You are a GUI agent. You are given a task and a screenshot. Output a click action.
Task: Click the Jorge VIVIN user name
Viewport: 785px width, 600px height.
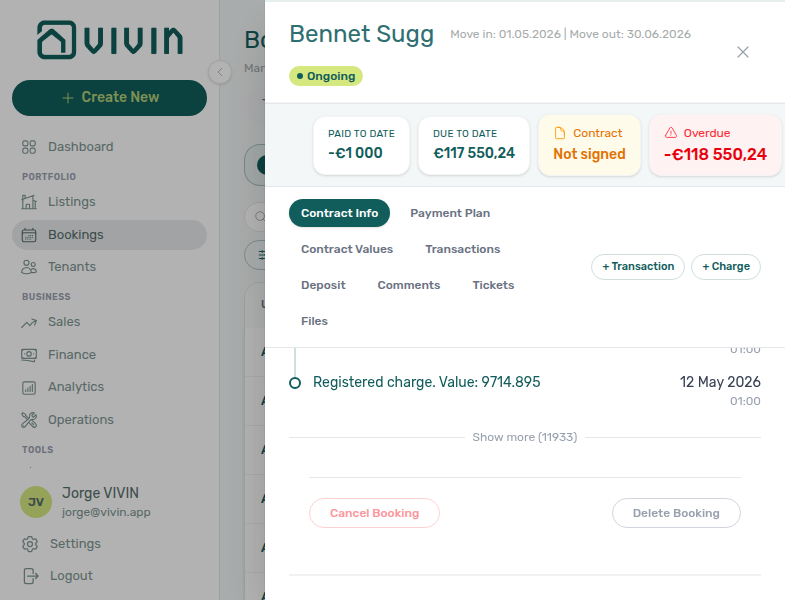(x=100, y=493)
